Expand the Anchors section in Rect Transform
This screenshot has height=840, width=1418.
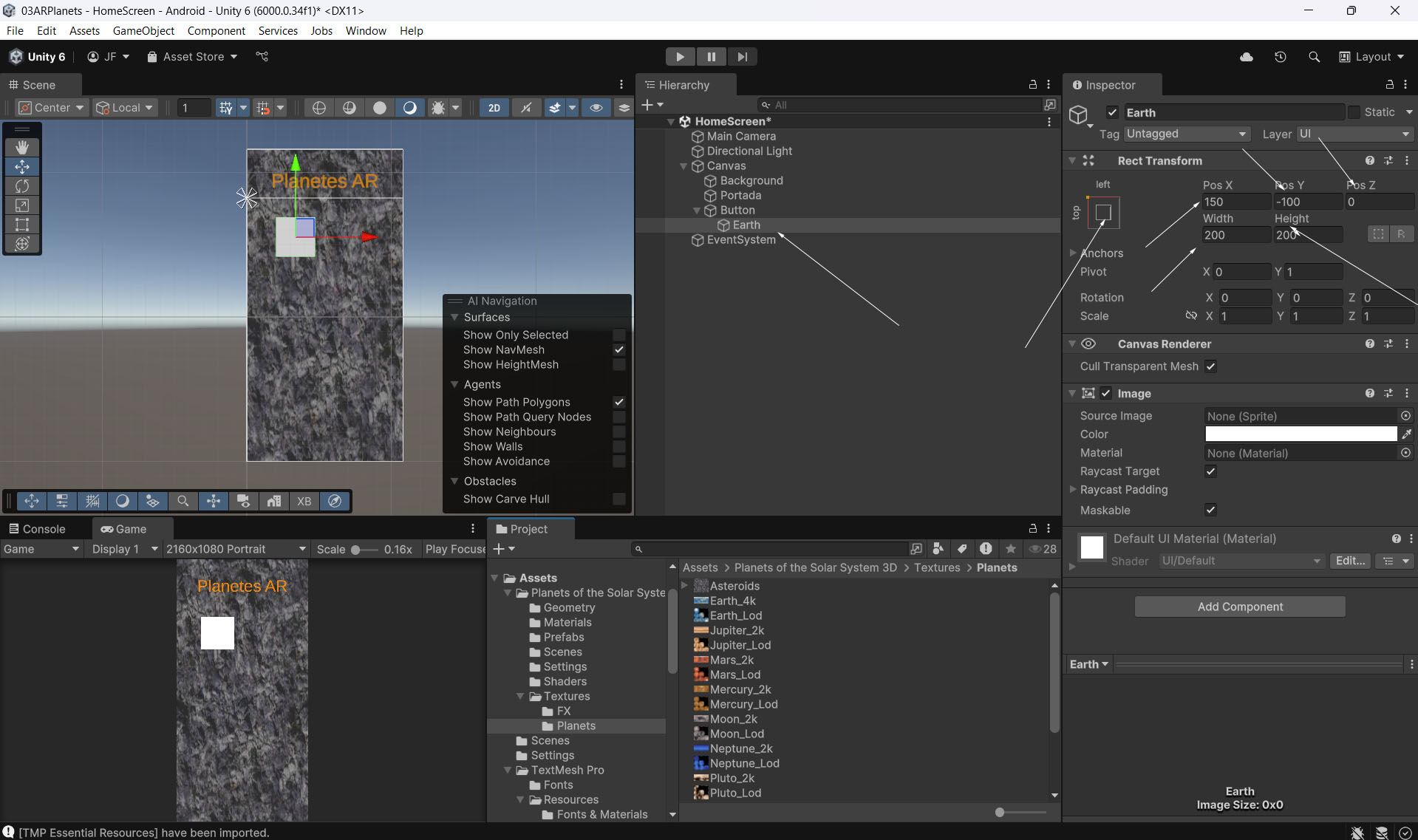pos(1073,253)
